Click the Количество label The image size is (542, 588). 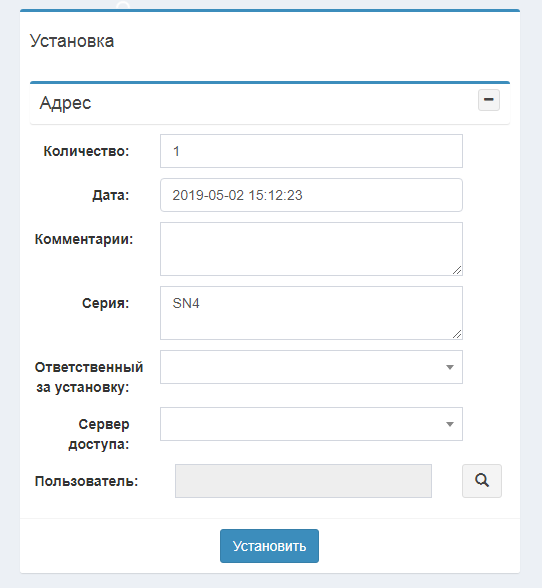pyautogui.click(x=86, y=151)
